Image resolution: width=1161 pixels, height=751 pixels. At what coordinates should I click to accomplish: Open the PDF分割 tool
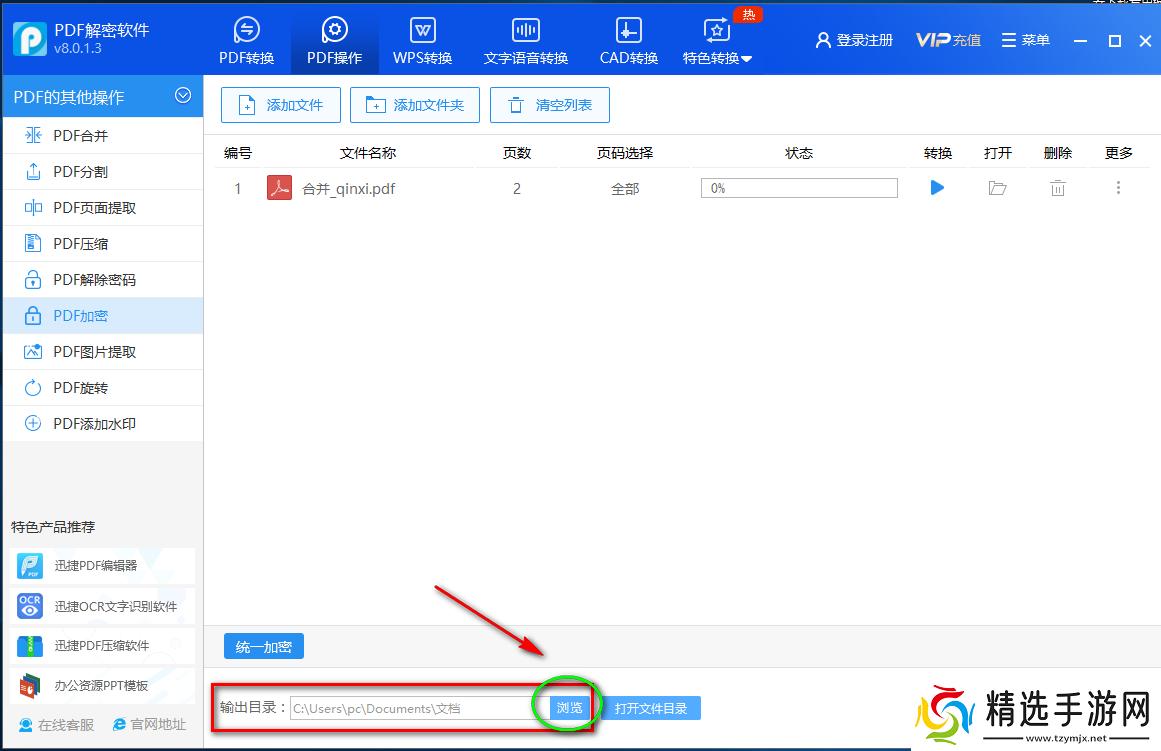[x=60, y=171]
